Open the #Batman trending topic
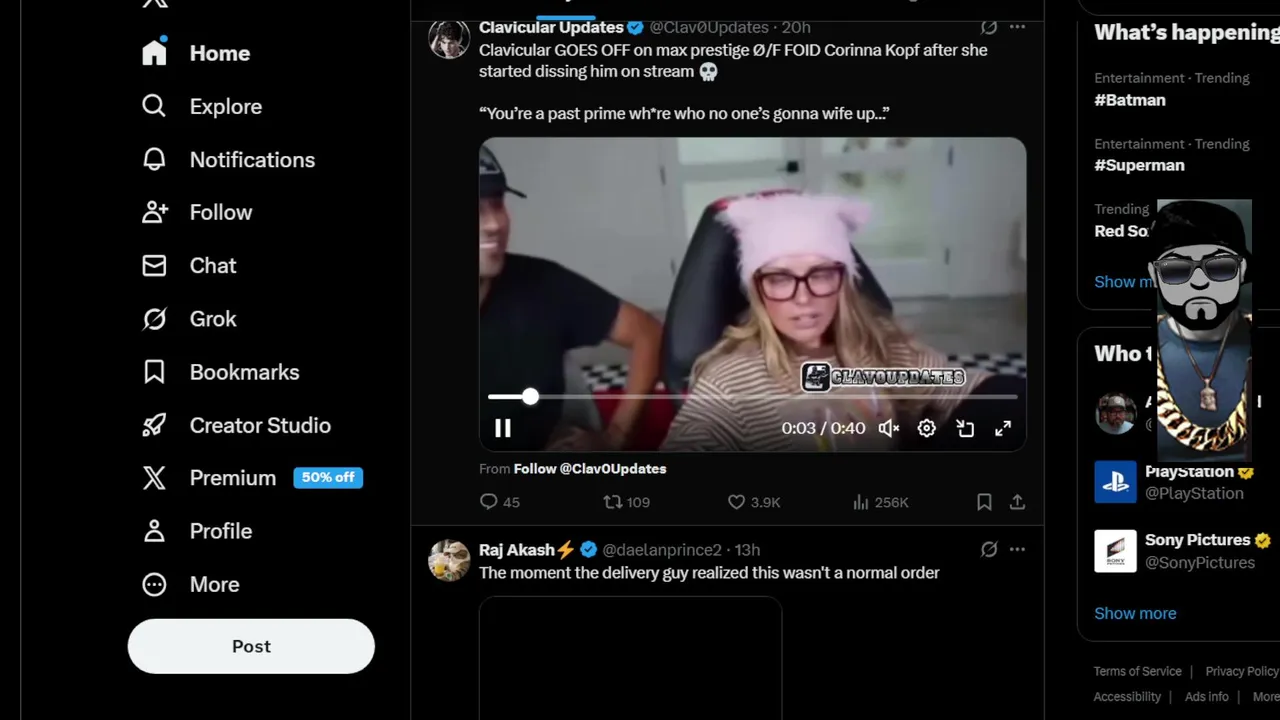Viewport: 1280px width, 720px height. click(x=1130, y=100)
